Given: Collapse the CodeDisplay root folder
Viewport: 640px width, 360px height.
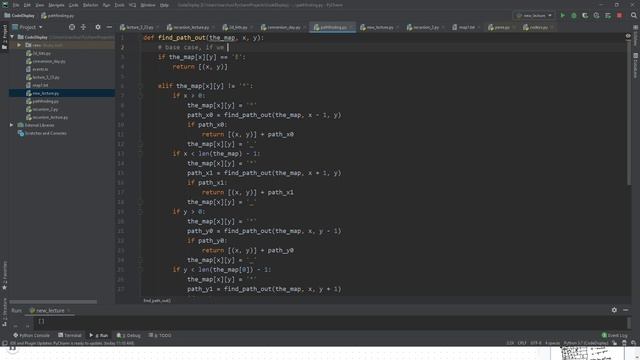Looking at the screenshot, I should point(12,37).
